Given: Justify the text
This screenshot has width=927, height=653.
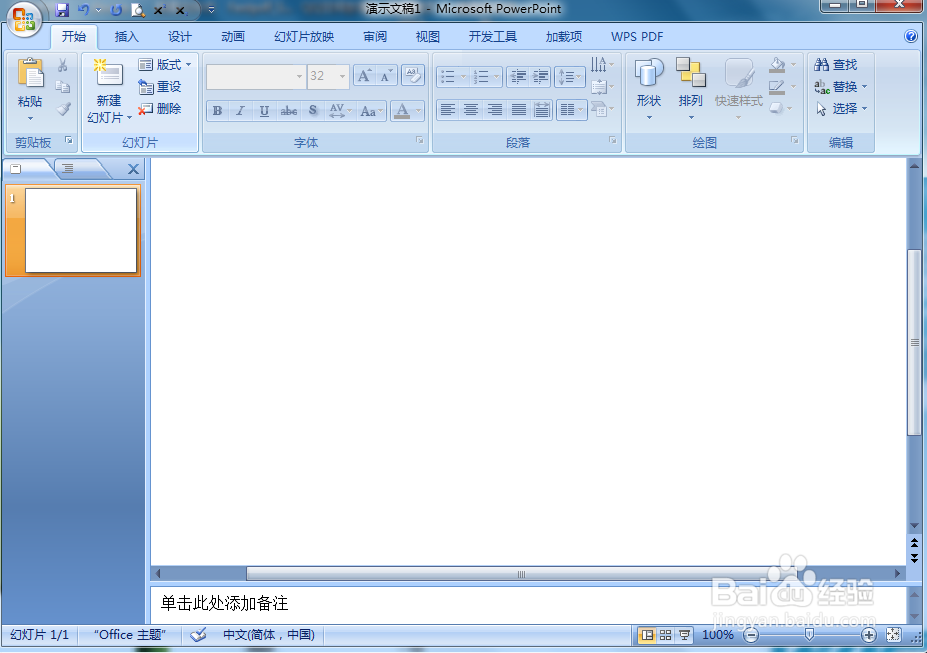Looking at the screenshot, I should coord(518,110).
